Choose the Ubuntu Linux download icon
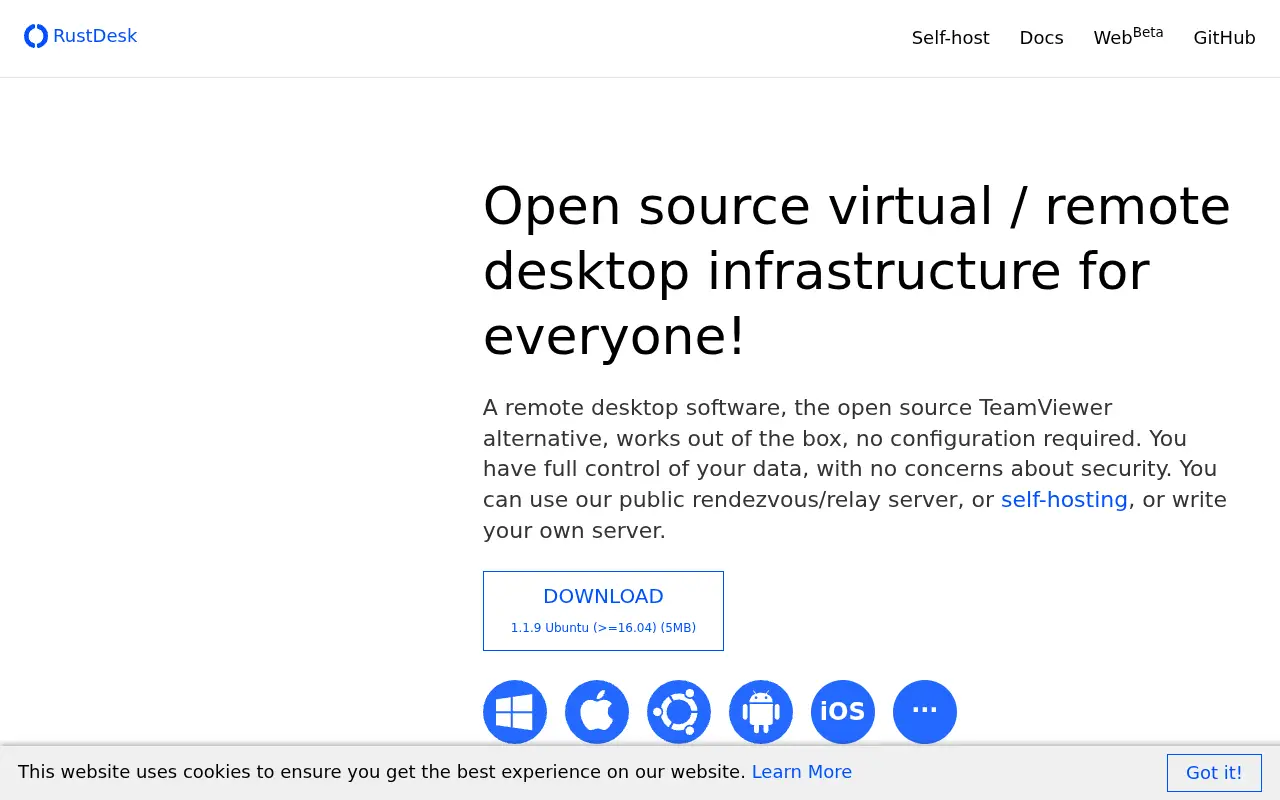 [679, 712]
